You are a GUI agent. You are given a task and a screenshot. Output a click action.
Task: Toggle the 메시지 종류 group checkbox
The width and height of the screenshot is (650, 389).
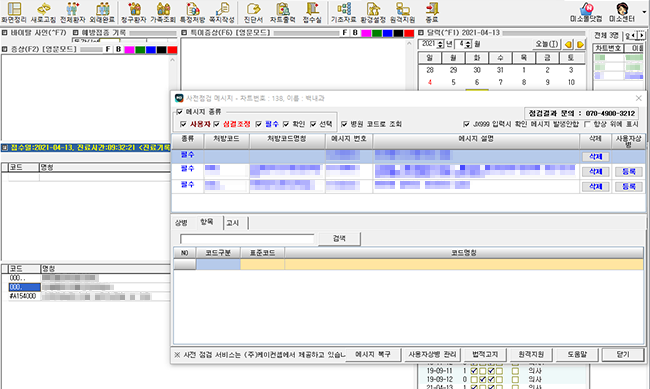point(179,112)
